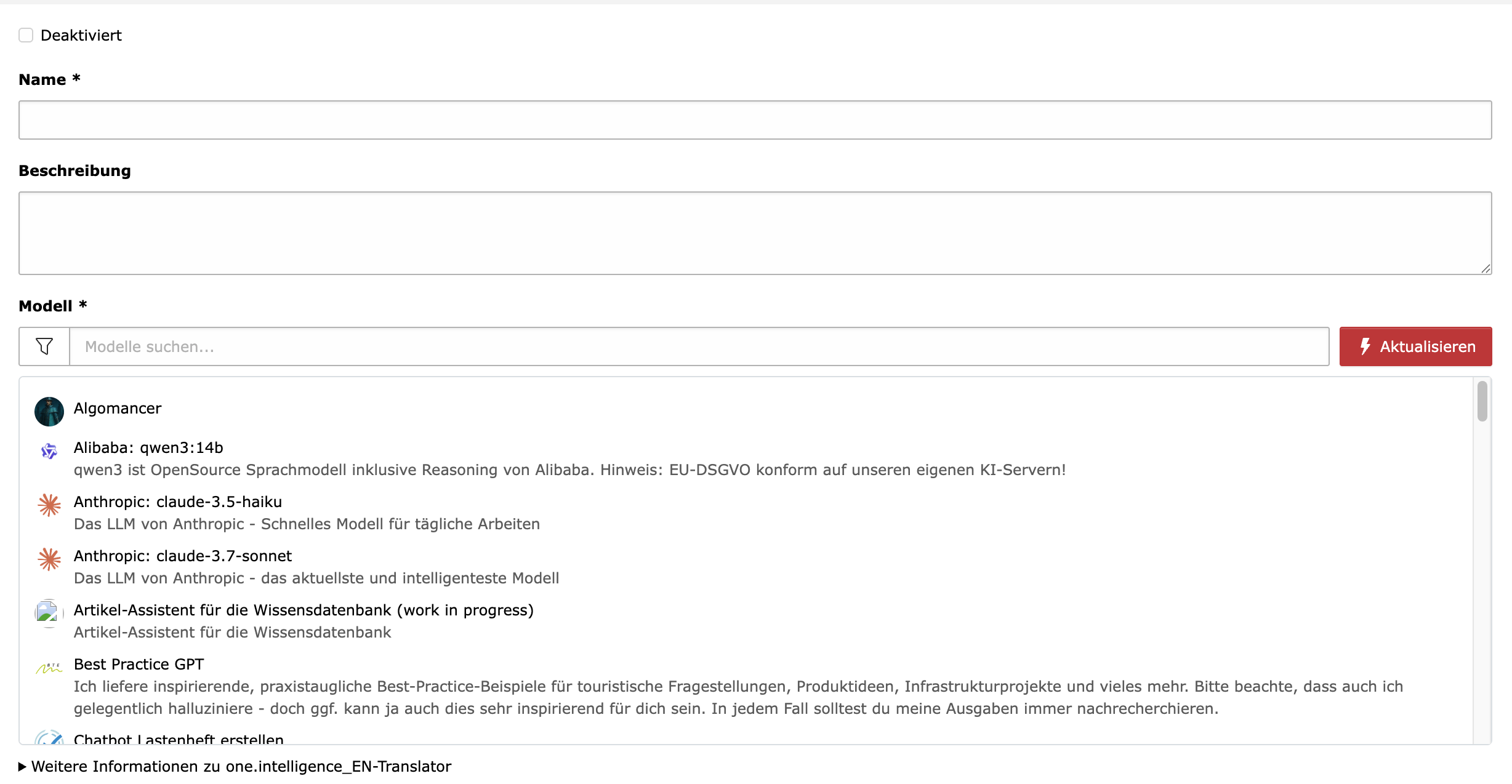Image resolution: width=1512 pixels, height=784 pixels.
Task: Click the filter funnel icon
Action: [44, 346]
